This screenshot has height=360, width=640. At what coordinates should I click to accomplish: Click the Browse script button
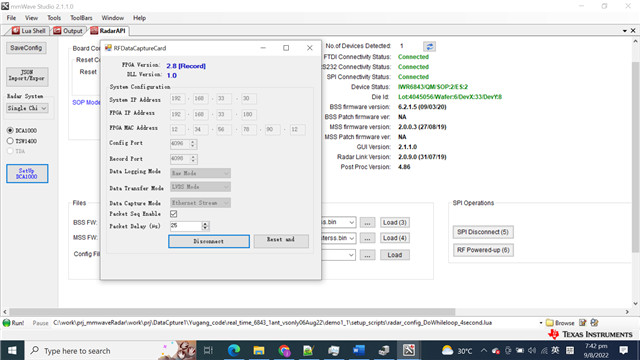(560, 322)
